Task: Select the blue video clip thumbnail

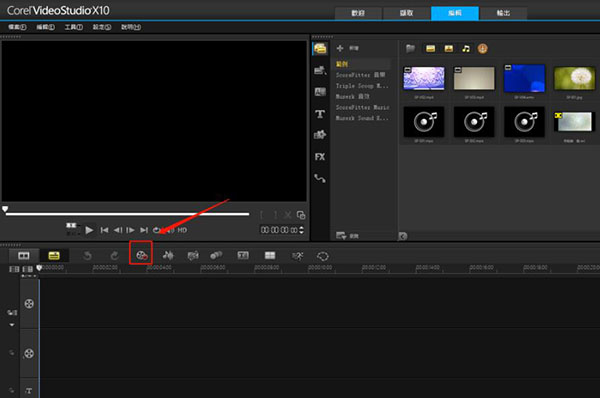Action: pyautogui.click(x=524, y=79)
